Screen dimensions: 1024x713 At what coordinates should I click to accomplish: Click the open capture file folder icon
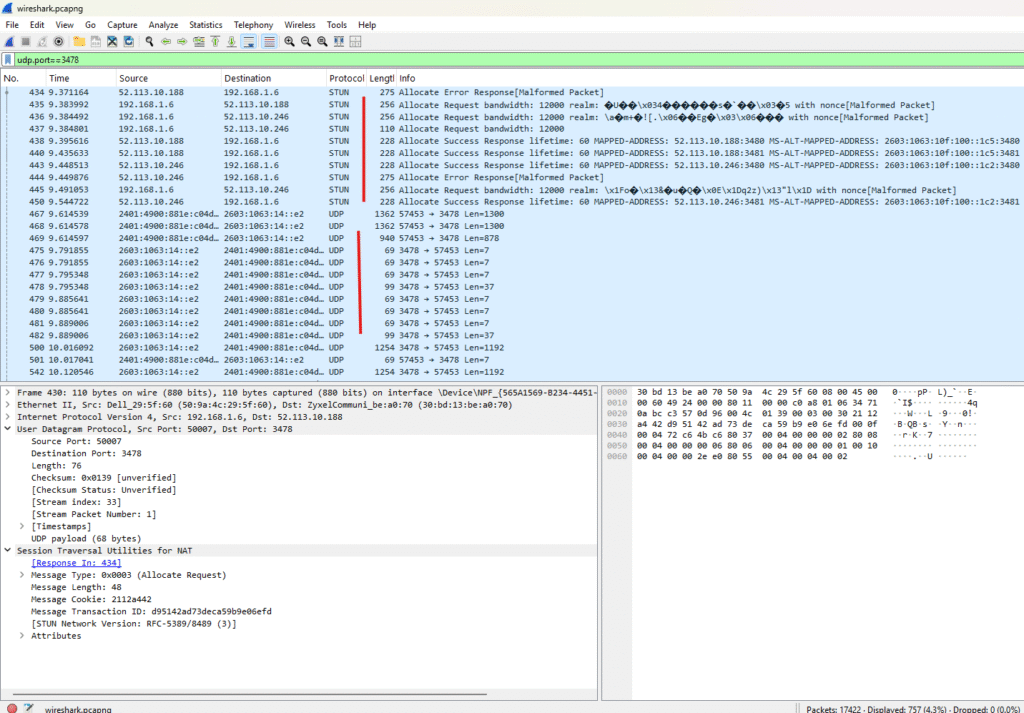[79, 42]
